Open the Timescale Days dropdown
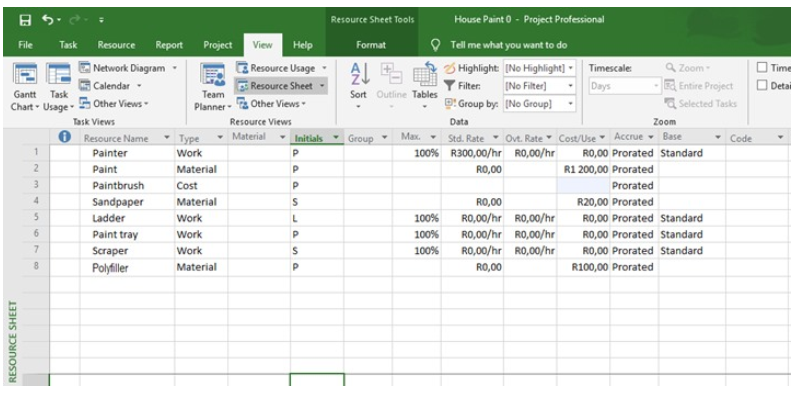Viewport: 804px width, 402px height. pos(625,86)
